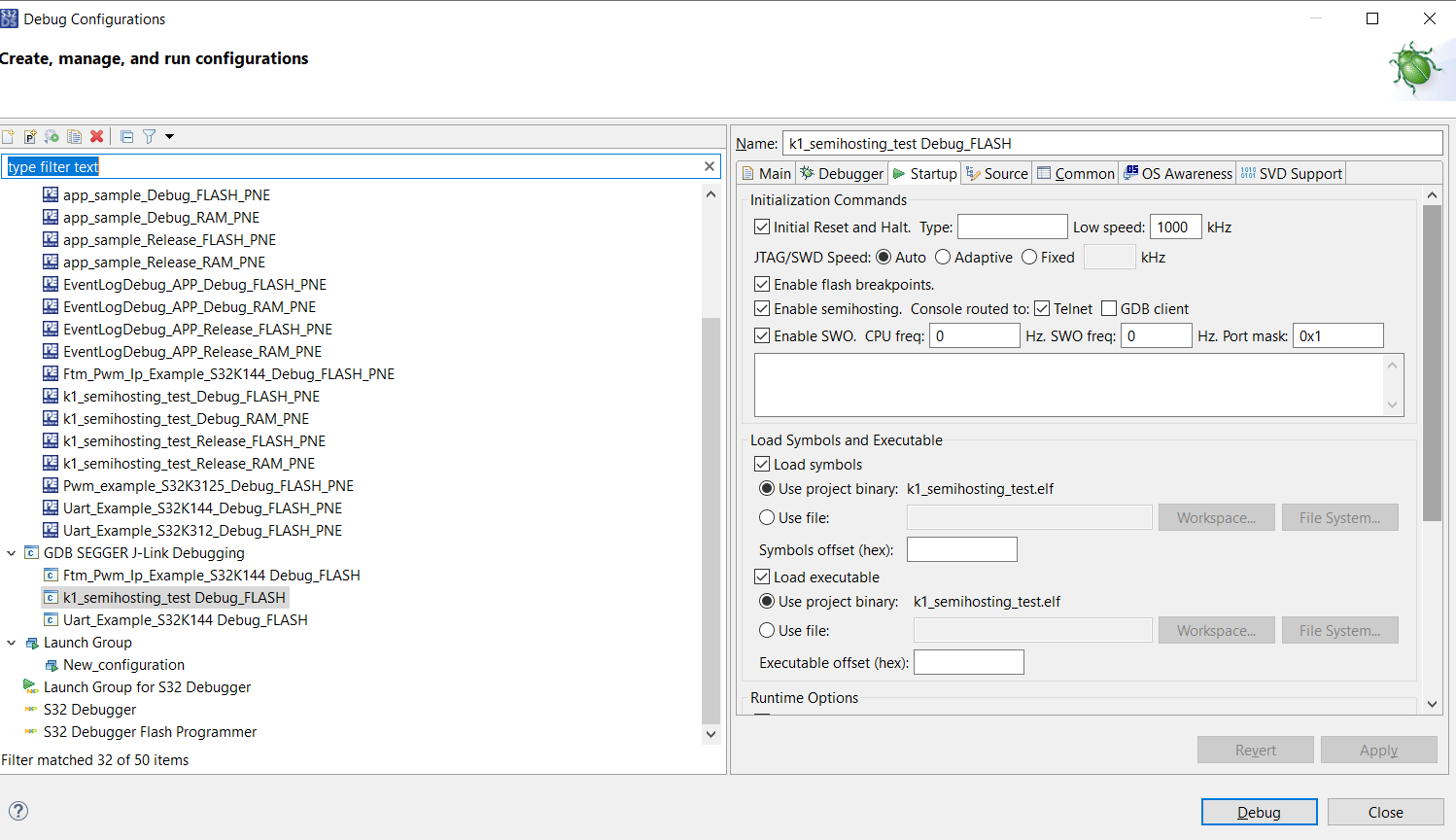
Task: Click the filter funnel icon
Action: click(149, 137)
